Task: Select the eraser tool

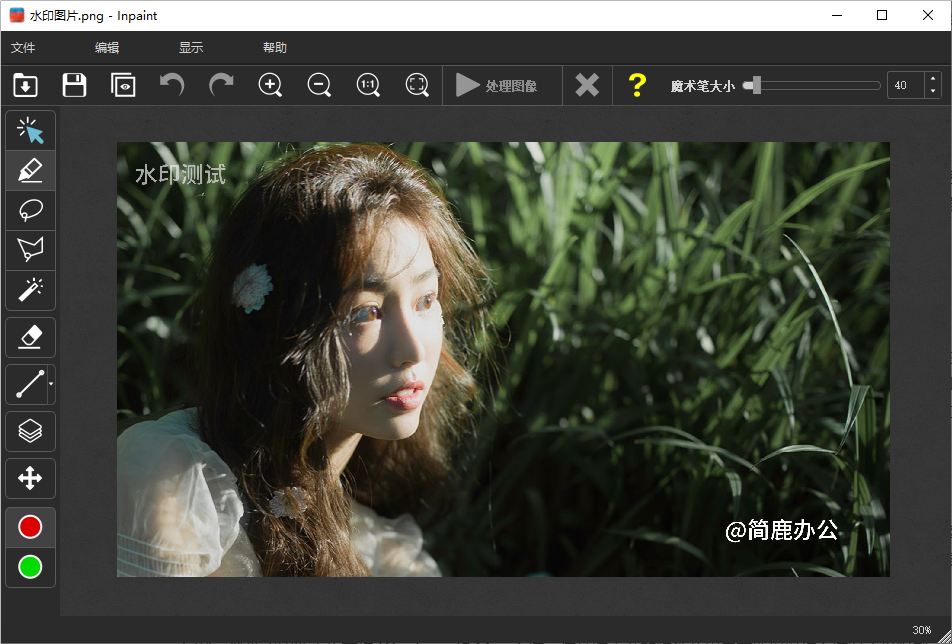Action: (x=30, y=337)
